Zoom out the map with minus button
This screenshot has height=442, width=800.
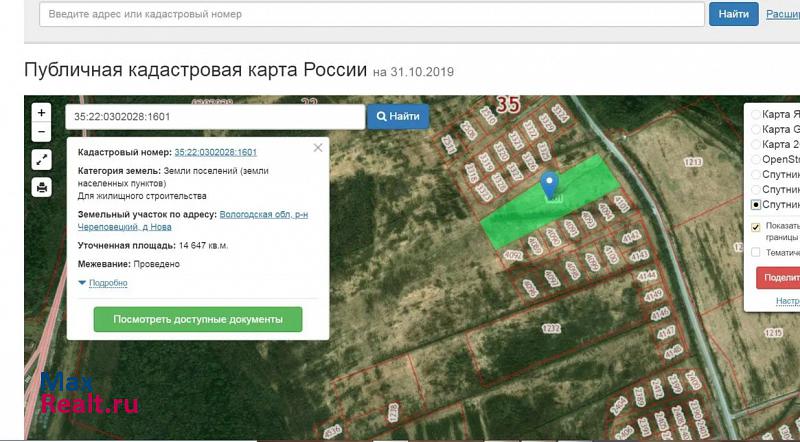pos(41,132)
